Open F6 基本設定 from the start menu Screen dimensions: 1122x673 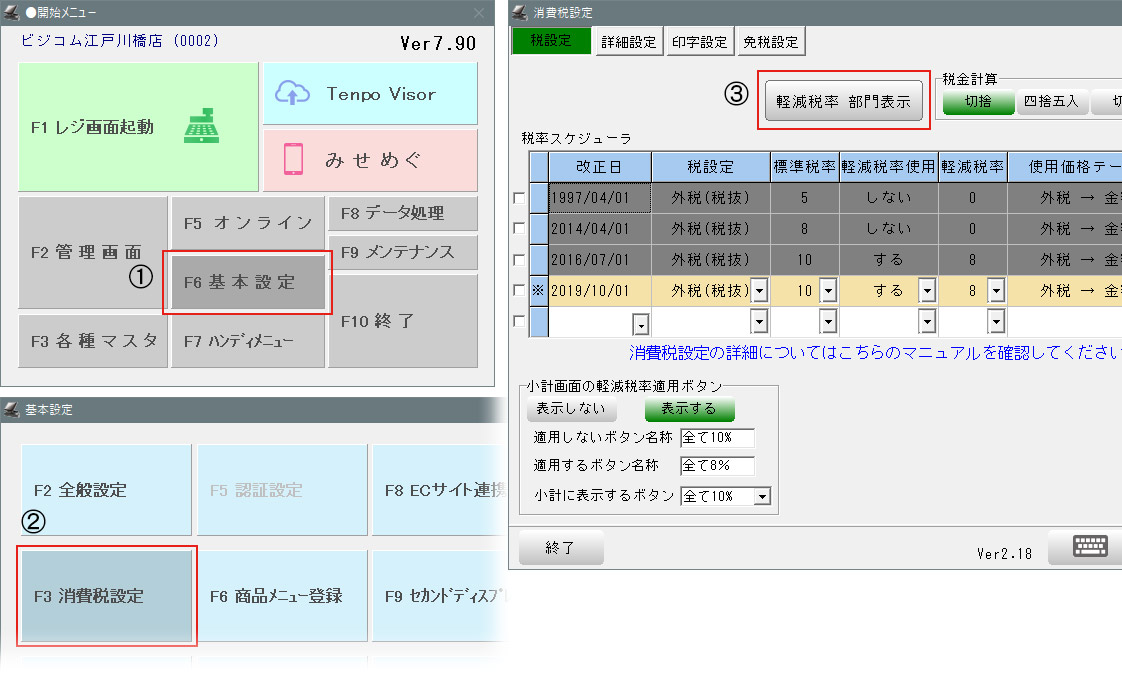248,283
